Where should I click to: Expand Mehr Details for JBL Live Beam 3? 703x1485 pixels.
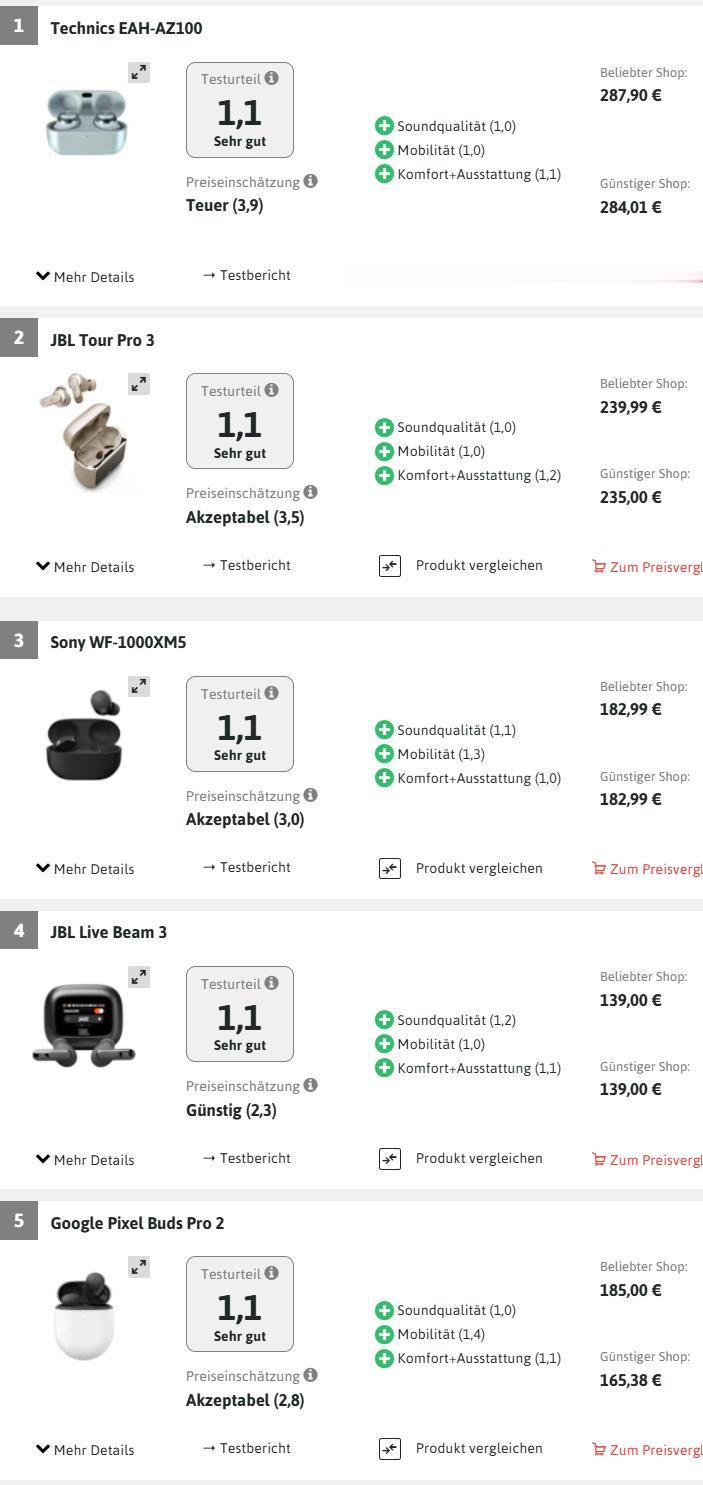click(84, 1160)
